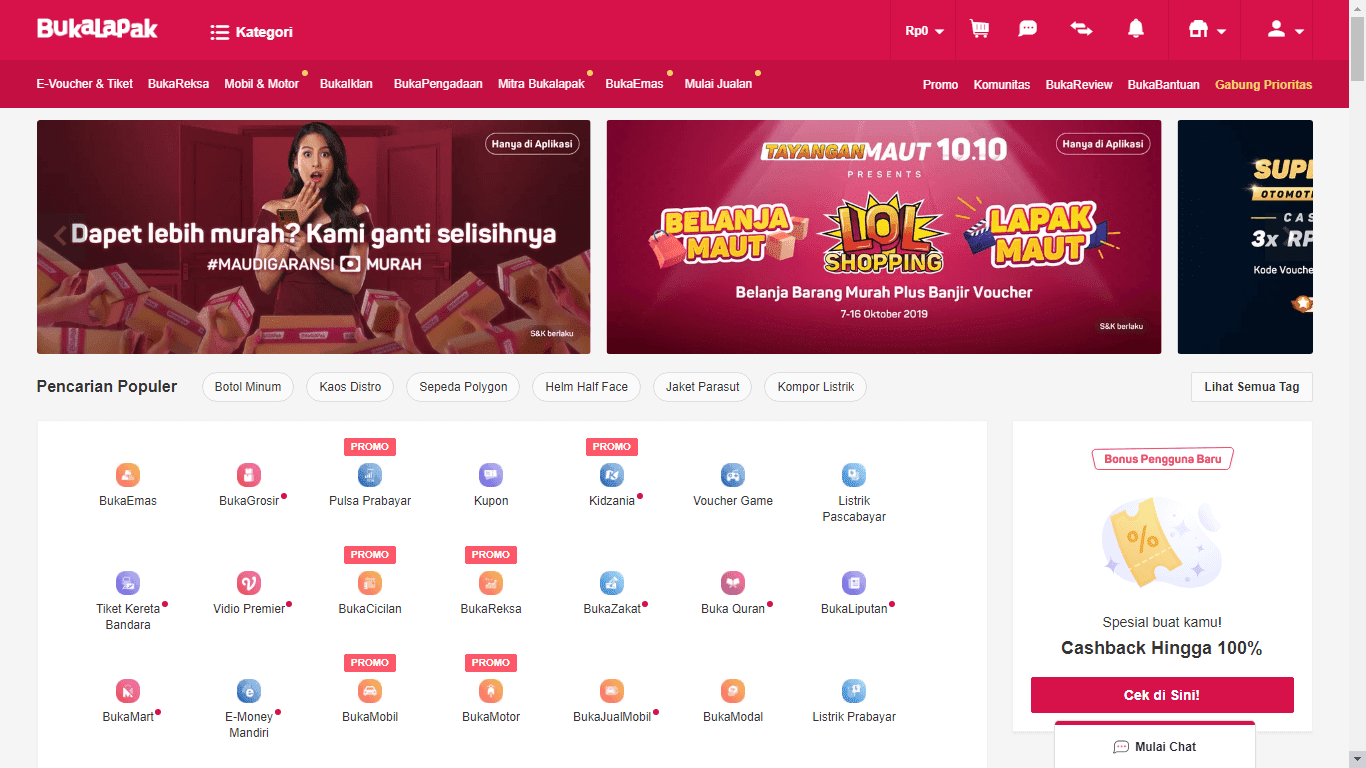1366x768 pixels.
Task: Open the transactions arrows icon
Action: tap(1082, 29)
